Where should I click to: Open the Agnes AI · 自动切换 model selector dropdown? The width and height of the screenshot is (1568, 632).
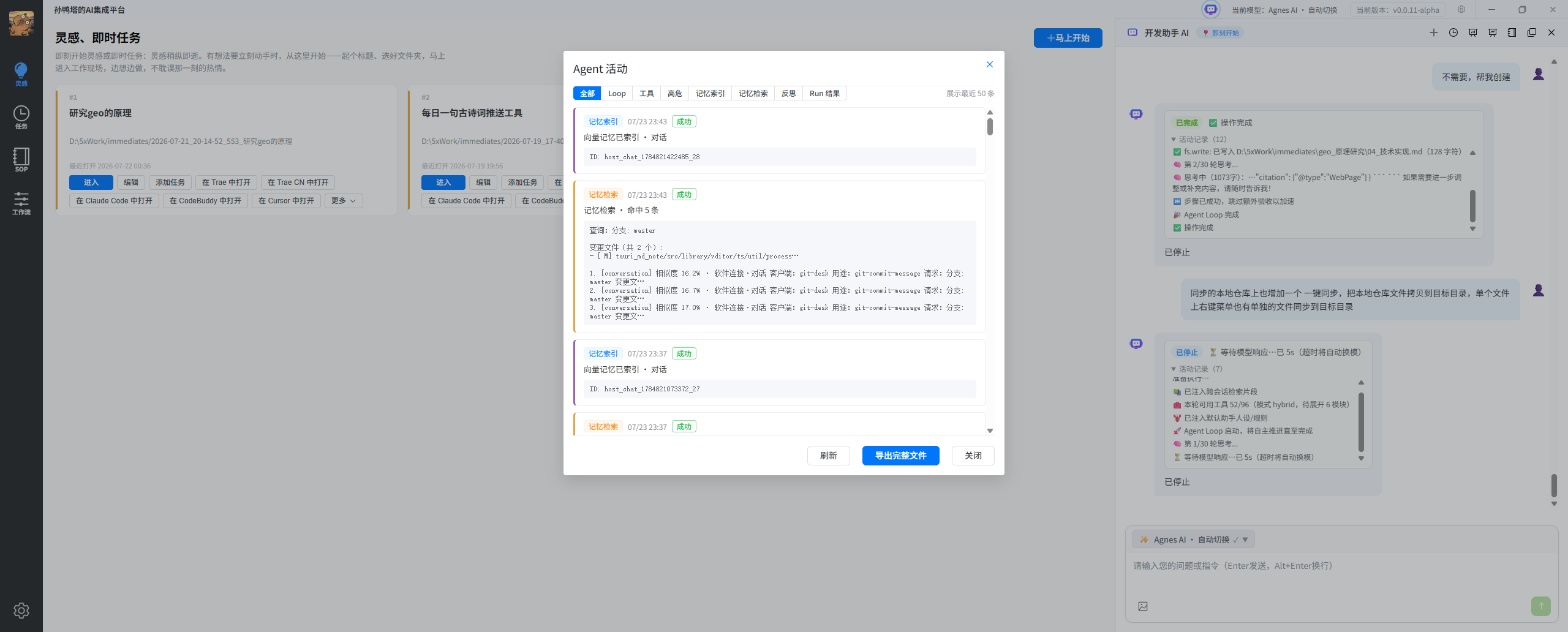(x=1194, y=540)
